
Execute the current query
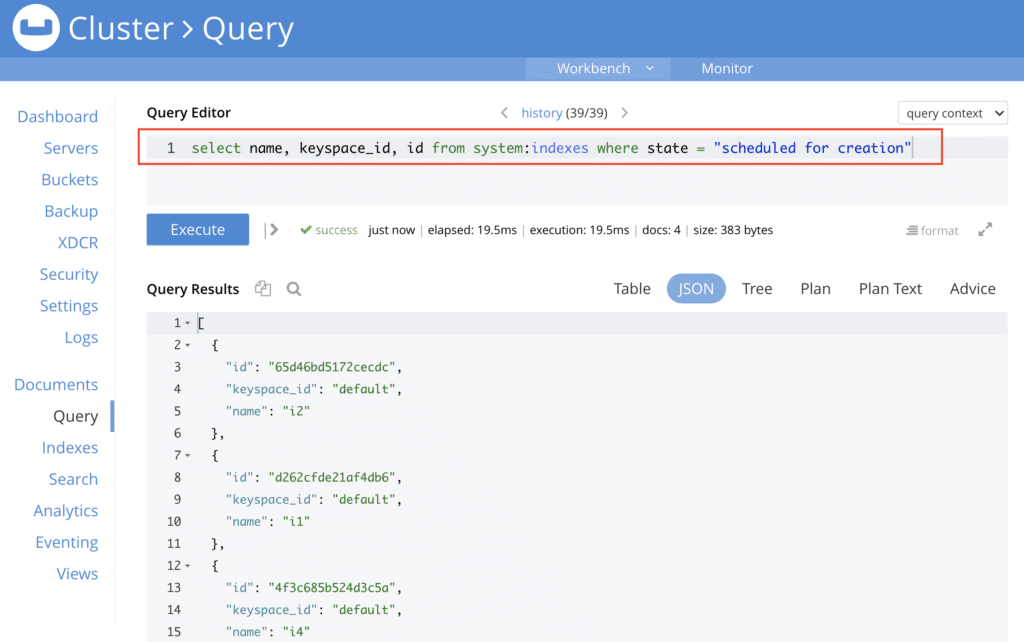[x=197, y=229]
